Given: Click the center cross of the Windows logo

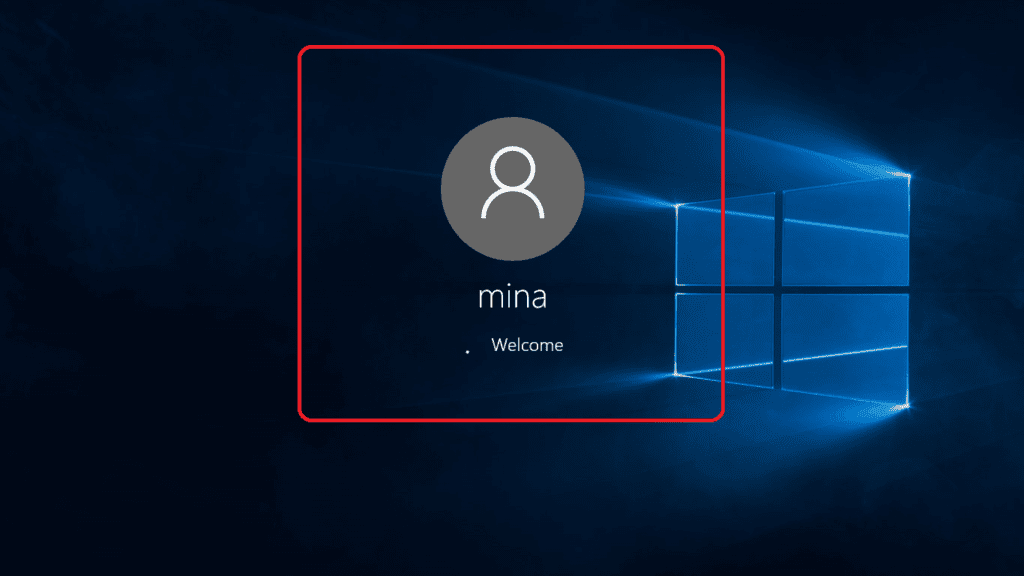Looking at the screenshot, I should point(778,290).
